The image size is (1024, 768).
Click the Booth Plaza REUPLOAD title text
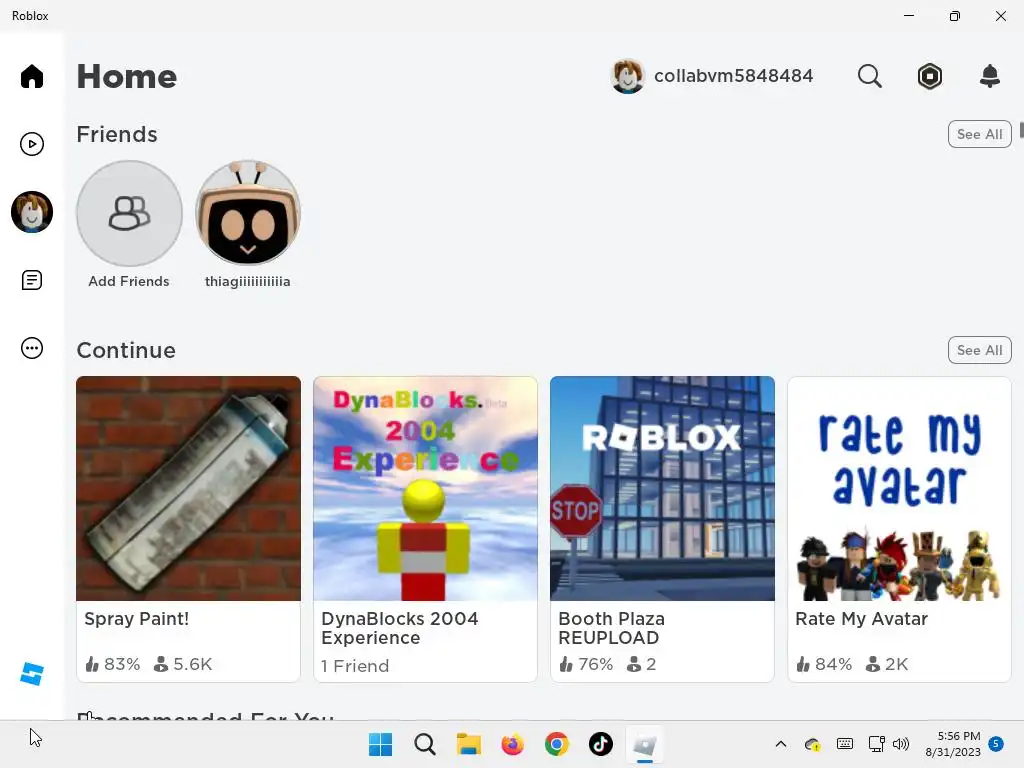pos(611,628)
